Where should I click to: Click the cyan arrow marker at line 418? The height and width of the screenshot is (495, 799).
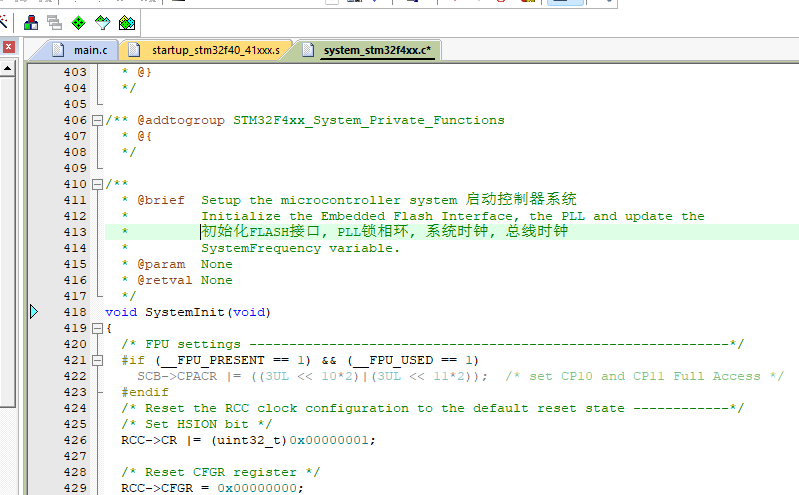[x=34, y=312]
